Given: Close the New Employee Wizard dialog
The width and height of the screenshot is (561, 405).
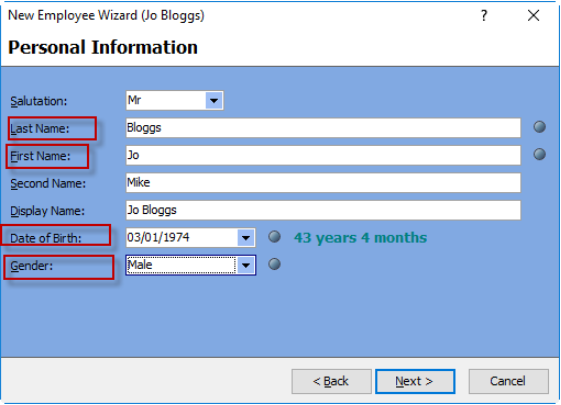Looking at the screenshot, I should click(x=533, y=15).
